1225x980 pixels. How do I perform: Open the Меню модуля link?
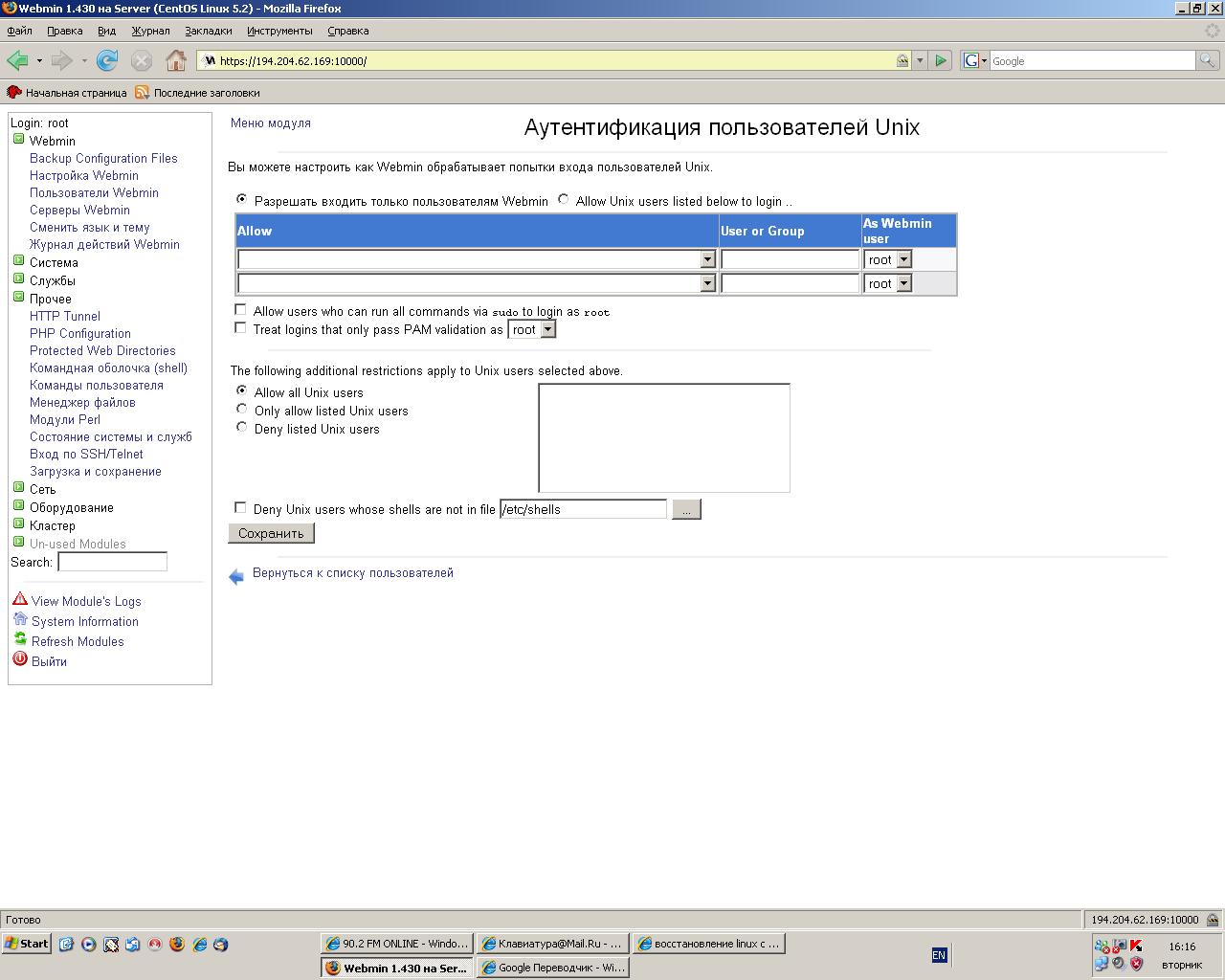click(x=271, y=122)
